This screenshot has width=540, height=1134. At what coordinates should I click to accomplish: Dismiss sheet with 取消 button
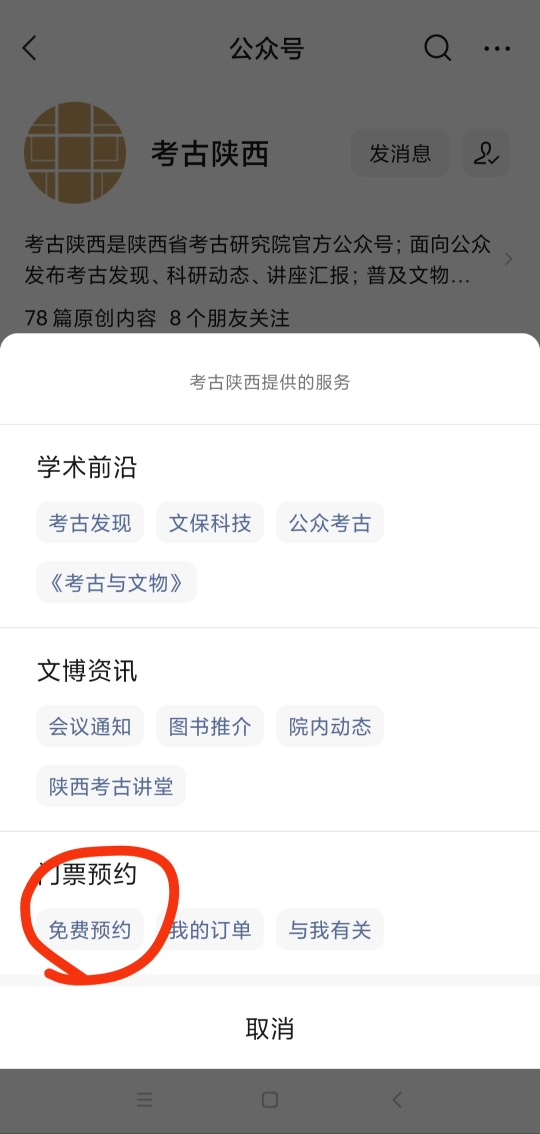(x=270, y=1028)
